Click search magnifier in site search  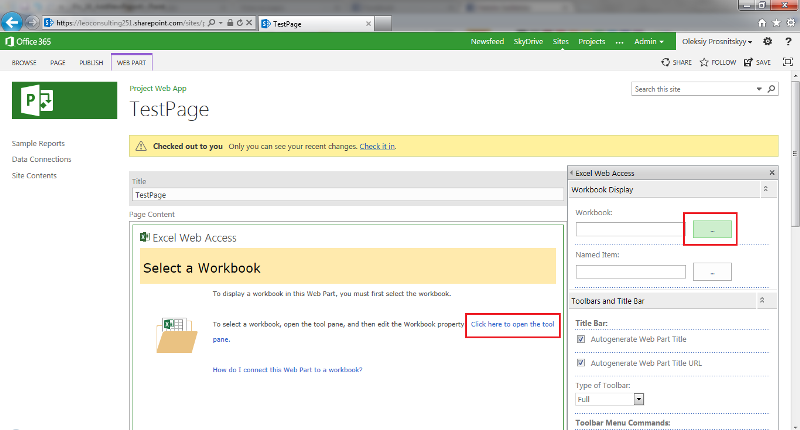coord(771,89)
